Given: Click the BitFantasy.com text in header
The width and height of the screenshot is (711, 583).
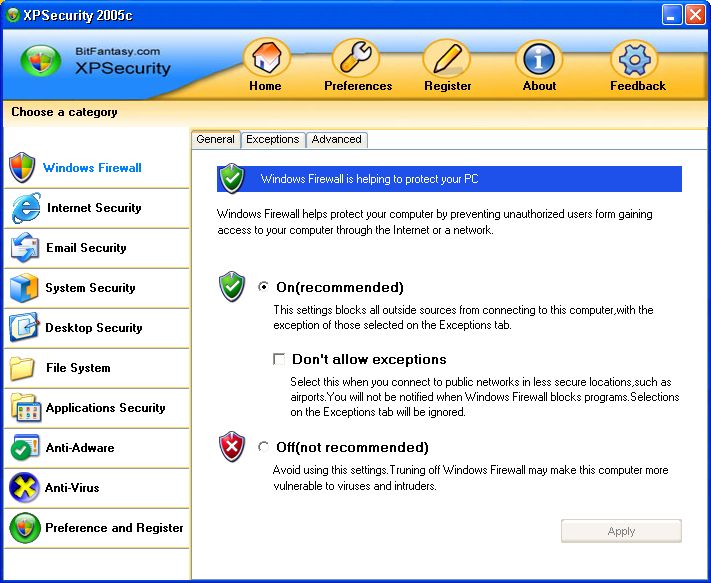Looking at the screenshot, I should [117, 51].
